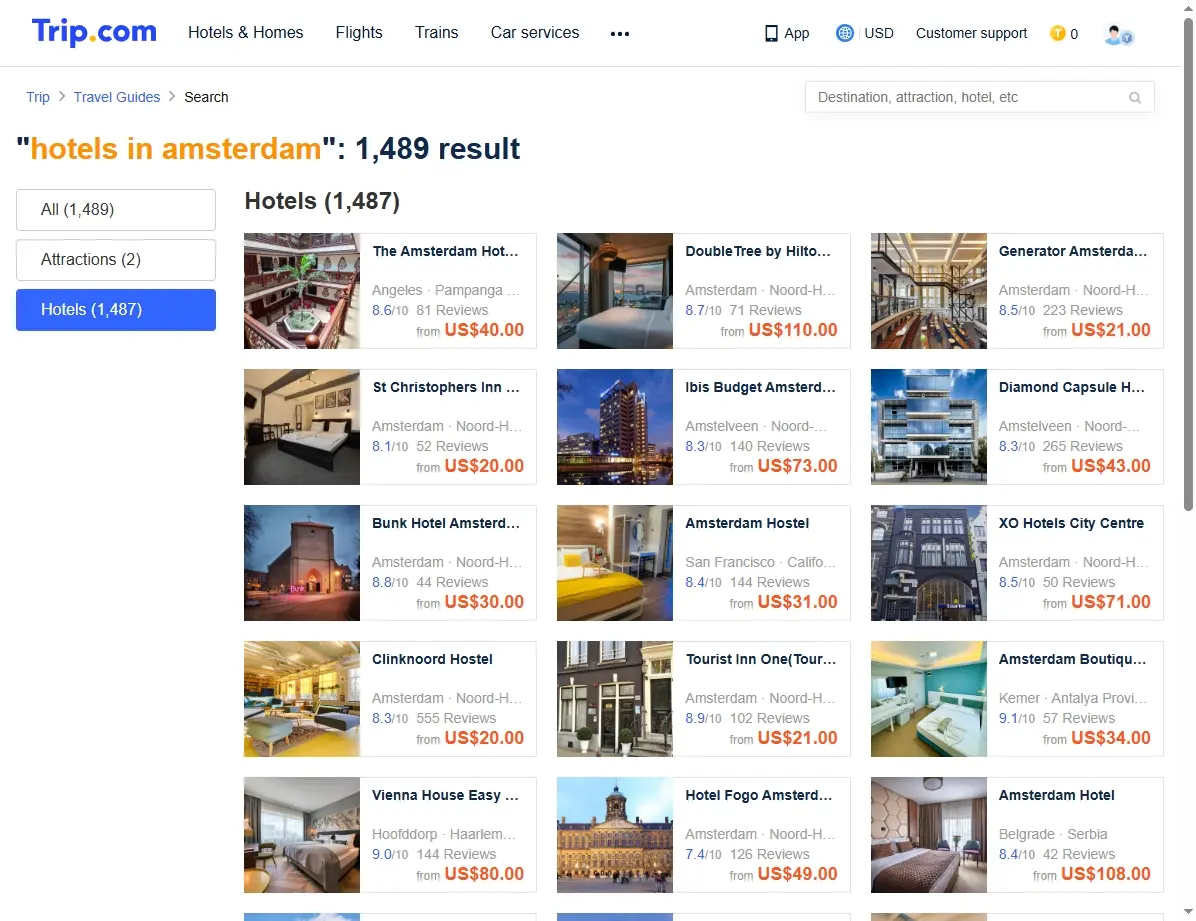
Task: Click the US$108.00 price
Action: 1105,874
